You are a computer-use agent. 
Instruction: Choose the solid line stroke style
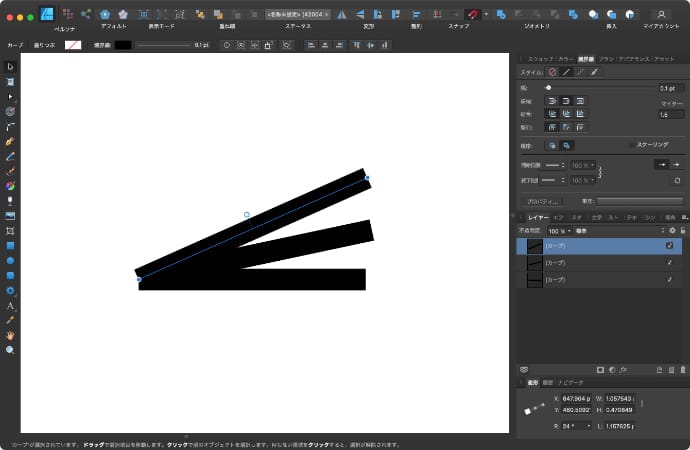(x=565, y=72)
